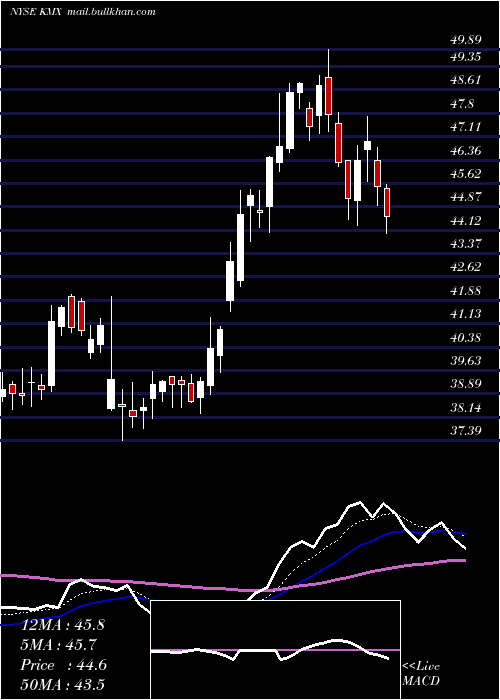Click the 37.39 price label

[465, 431]
